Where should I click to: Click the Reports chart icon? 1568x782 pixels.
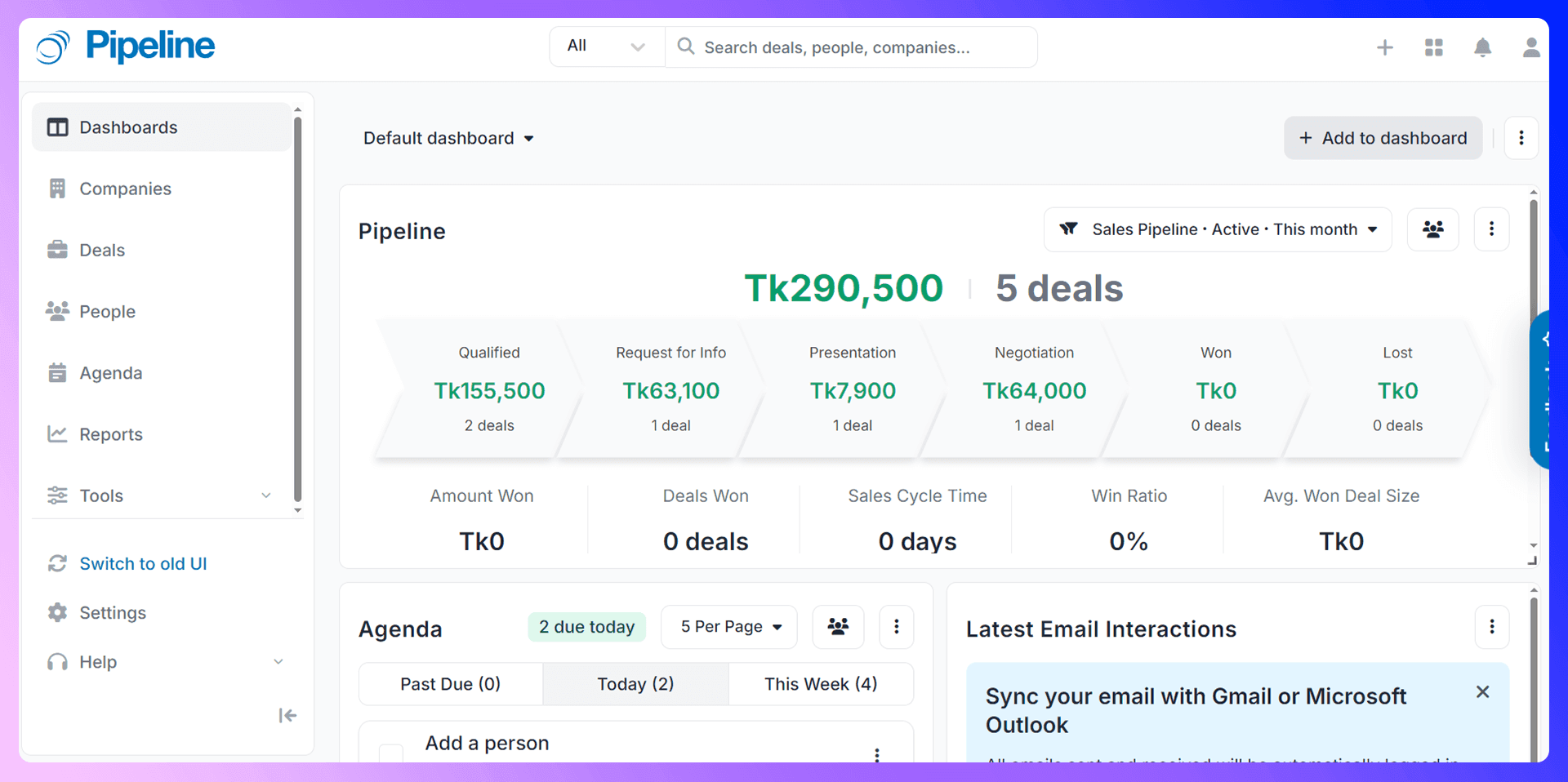coord(57,434)
